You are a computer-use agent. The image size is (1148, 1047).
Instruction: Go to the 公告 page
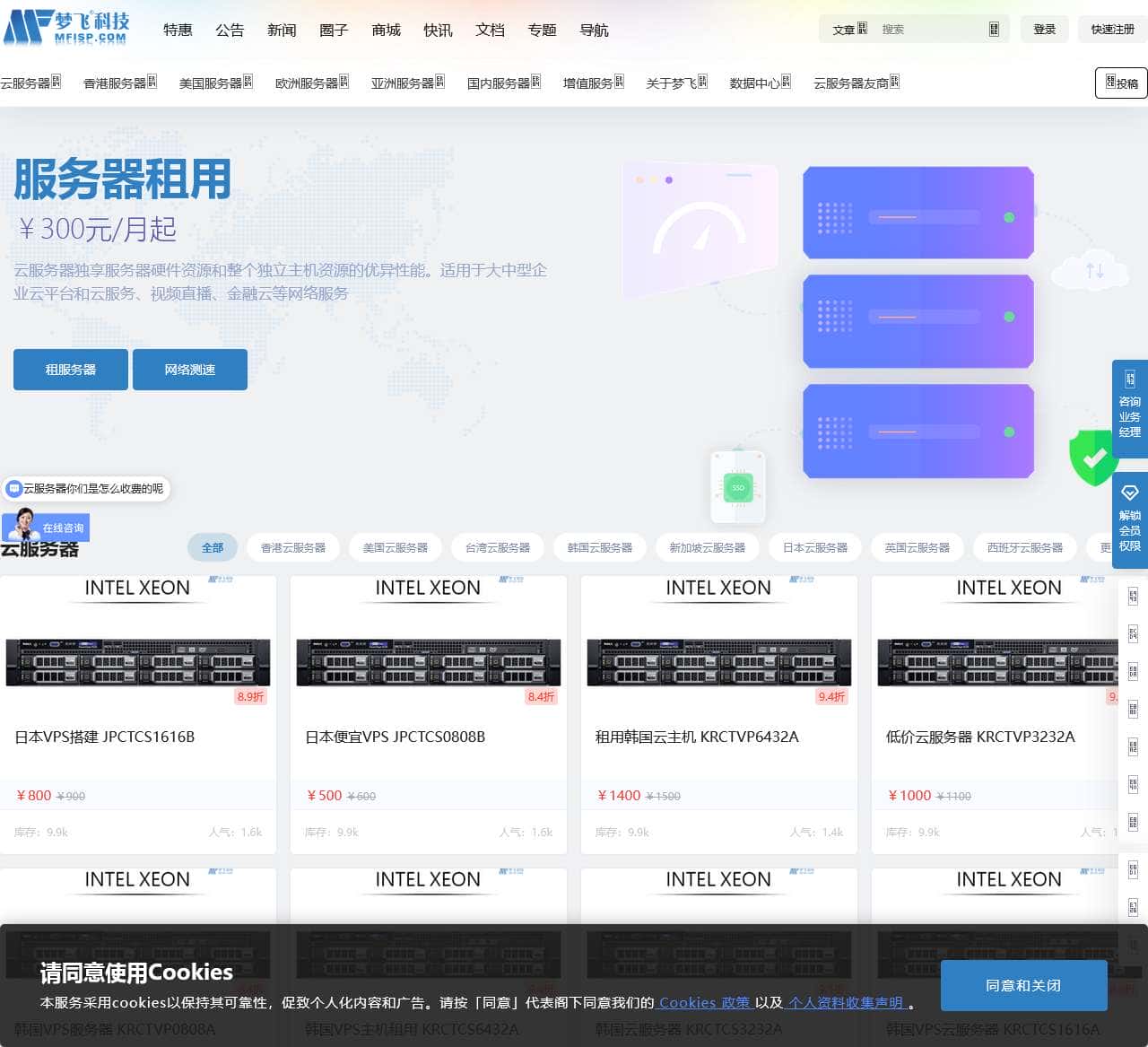(230, 30)
